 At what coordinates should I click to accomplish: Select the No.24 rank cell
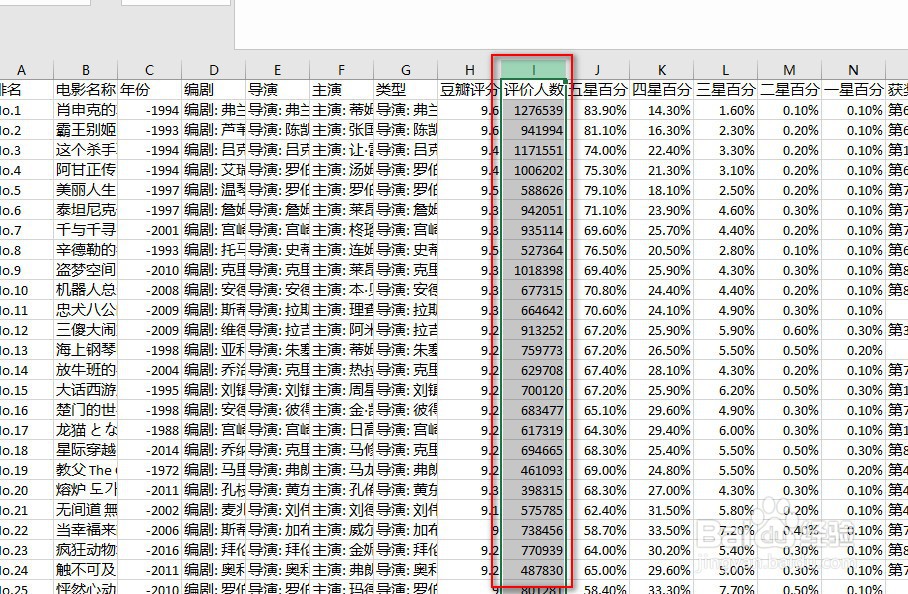tap(27, 570)
